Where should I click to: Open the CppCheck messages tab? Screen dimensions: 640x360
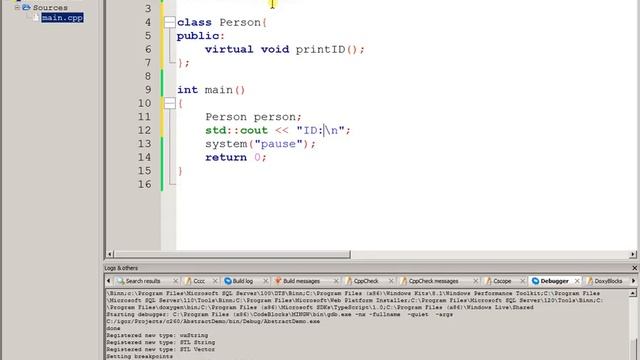pos(433,281)
